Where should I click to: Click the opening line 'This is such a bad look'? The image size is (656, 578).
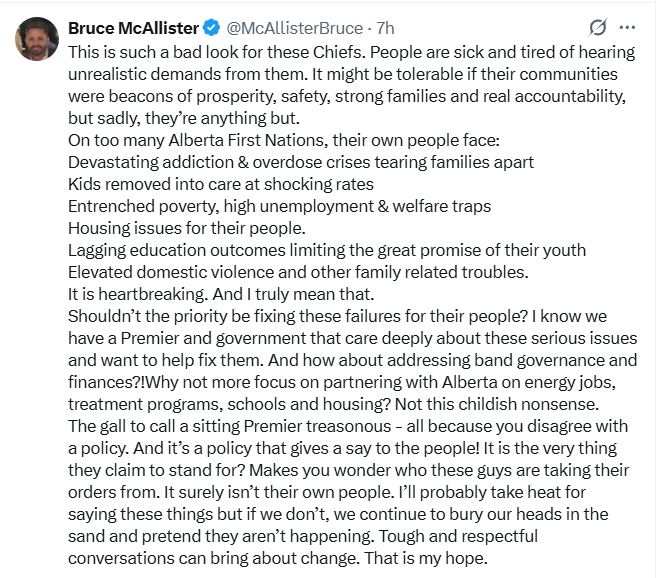tap(351, 52)
